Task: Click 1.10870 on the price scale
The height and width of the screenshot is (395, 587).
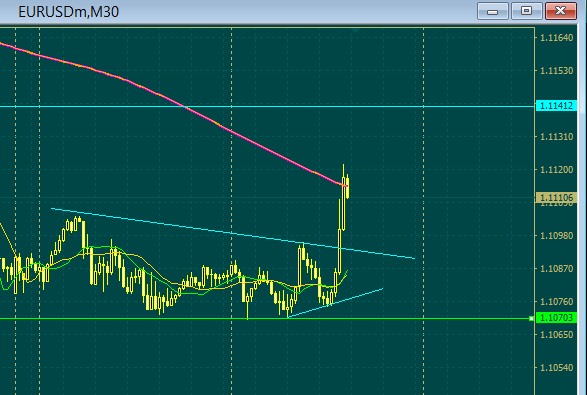Action: [556, 269]
